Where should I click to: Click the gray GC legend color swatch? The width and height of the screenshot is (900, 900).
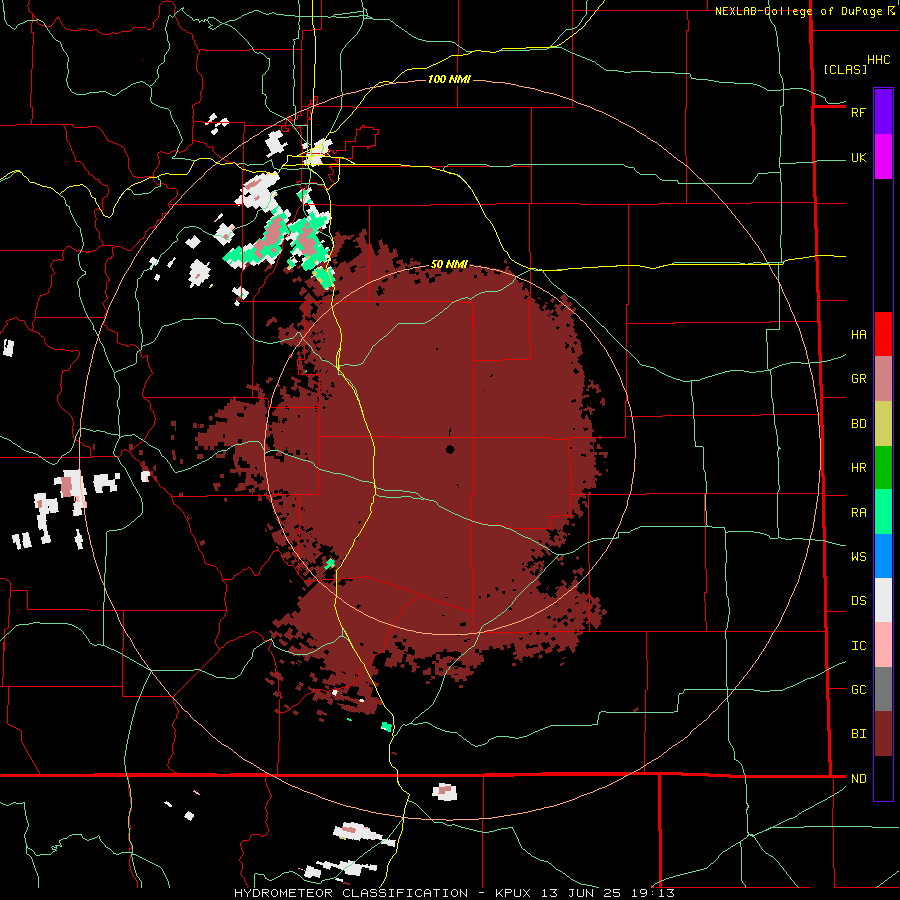[x=883, y=689]
